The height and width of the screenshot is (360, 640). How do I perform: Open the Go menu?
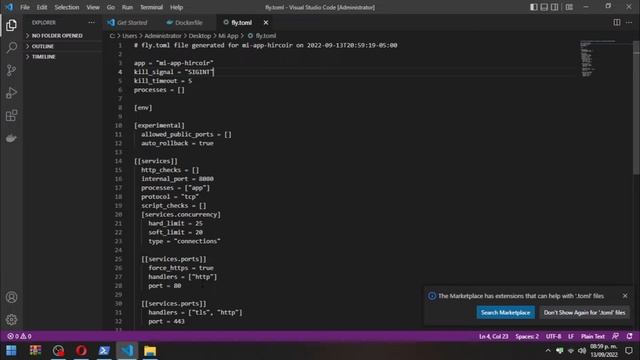click(111, 7)
